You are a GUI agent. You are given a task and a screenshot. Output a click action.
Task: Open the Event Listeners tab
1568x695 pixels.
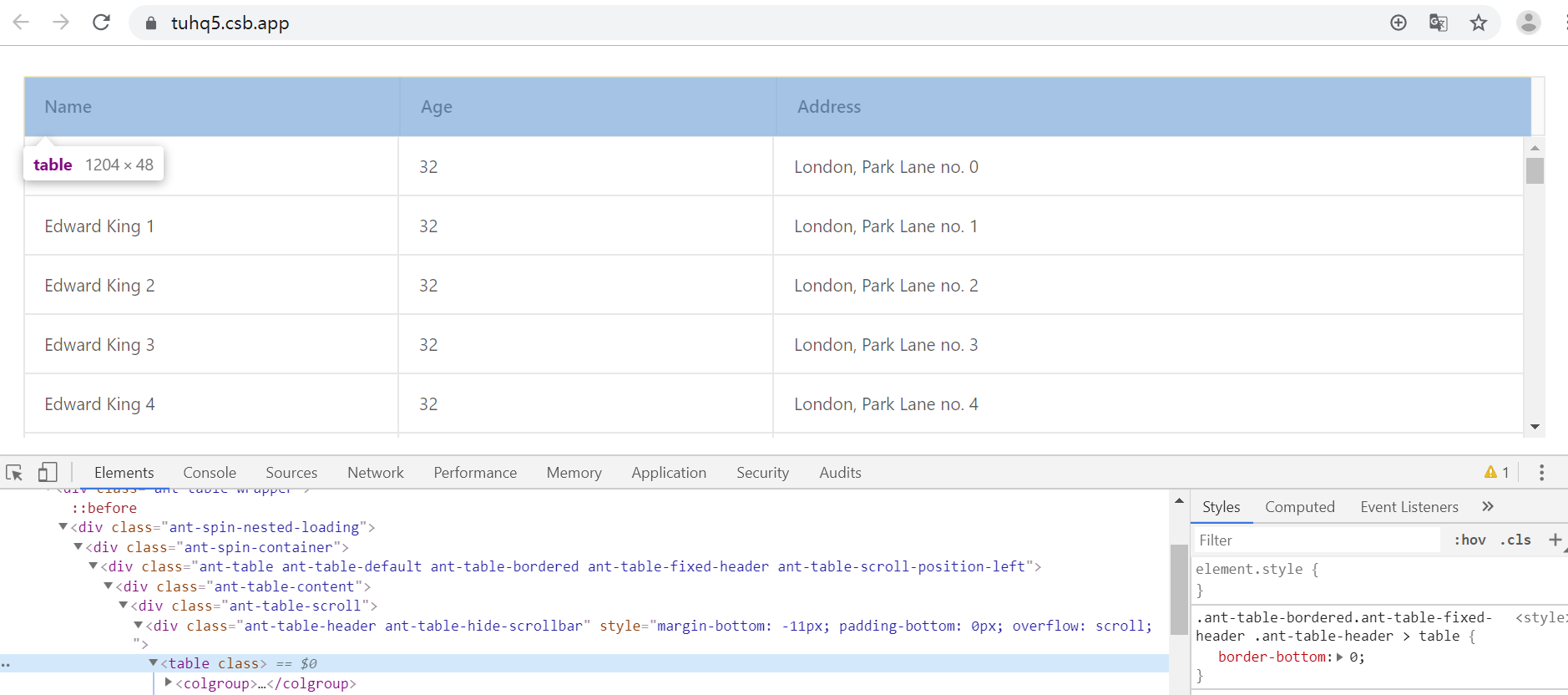[1409, 507]
